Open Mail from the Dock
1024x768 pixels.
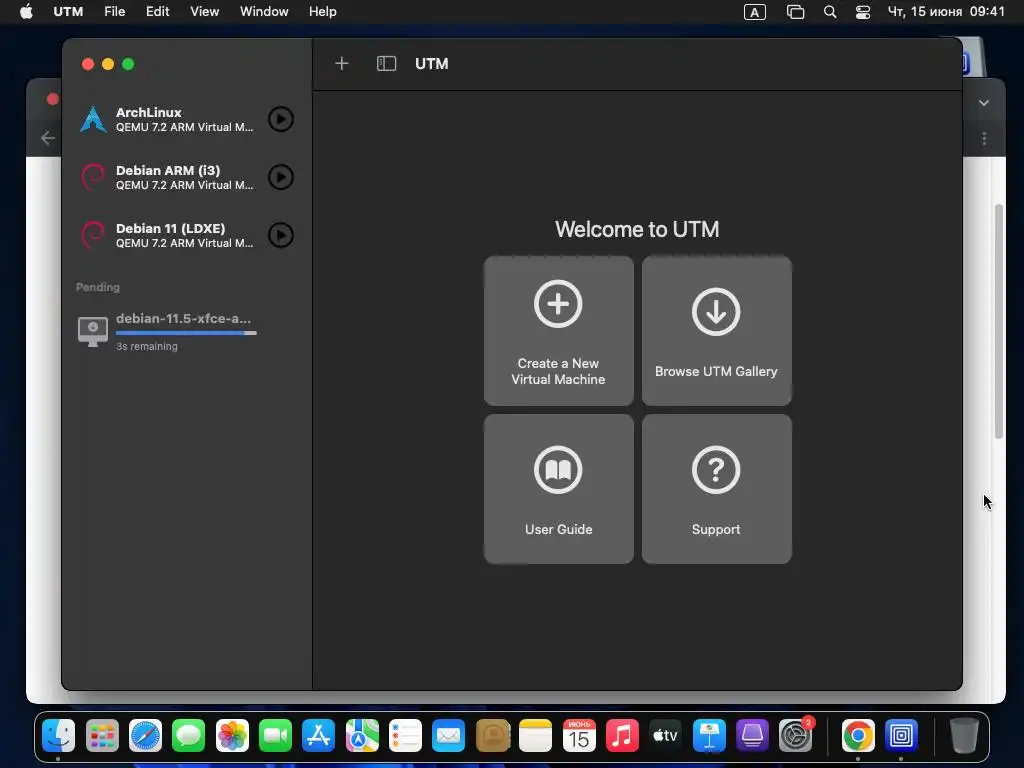click(449, 736)
